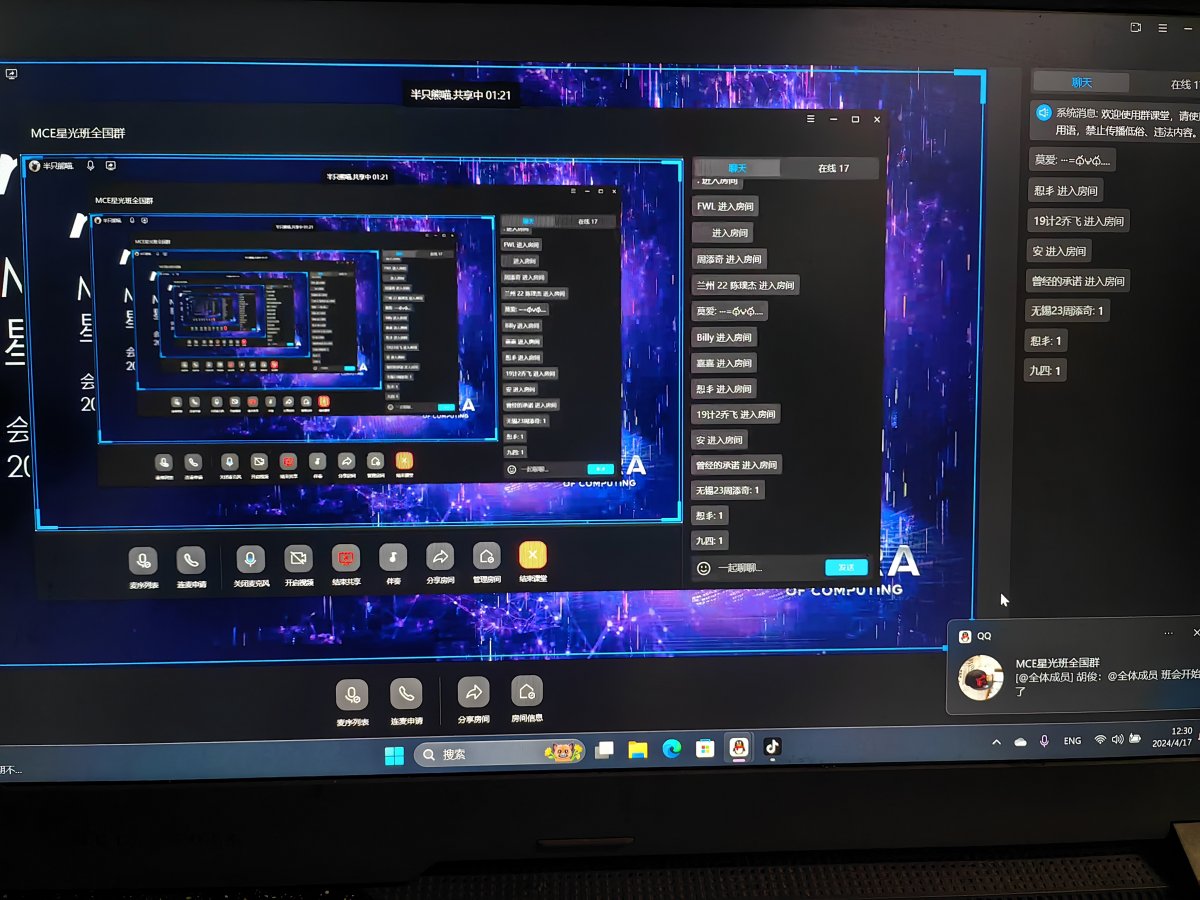
Task: Click '曾经的承诺 进入房间' in the outer chat panel
Action: click(x=1078, y=281)
